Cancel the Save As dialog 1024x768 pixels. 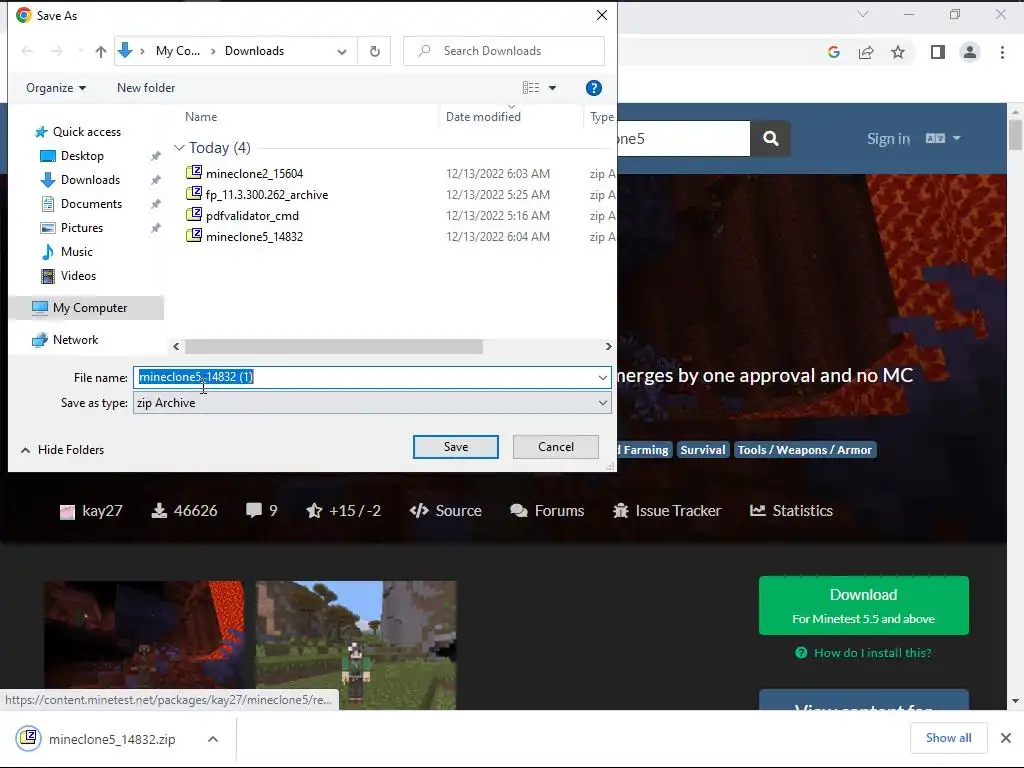[556, 447]
